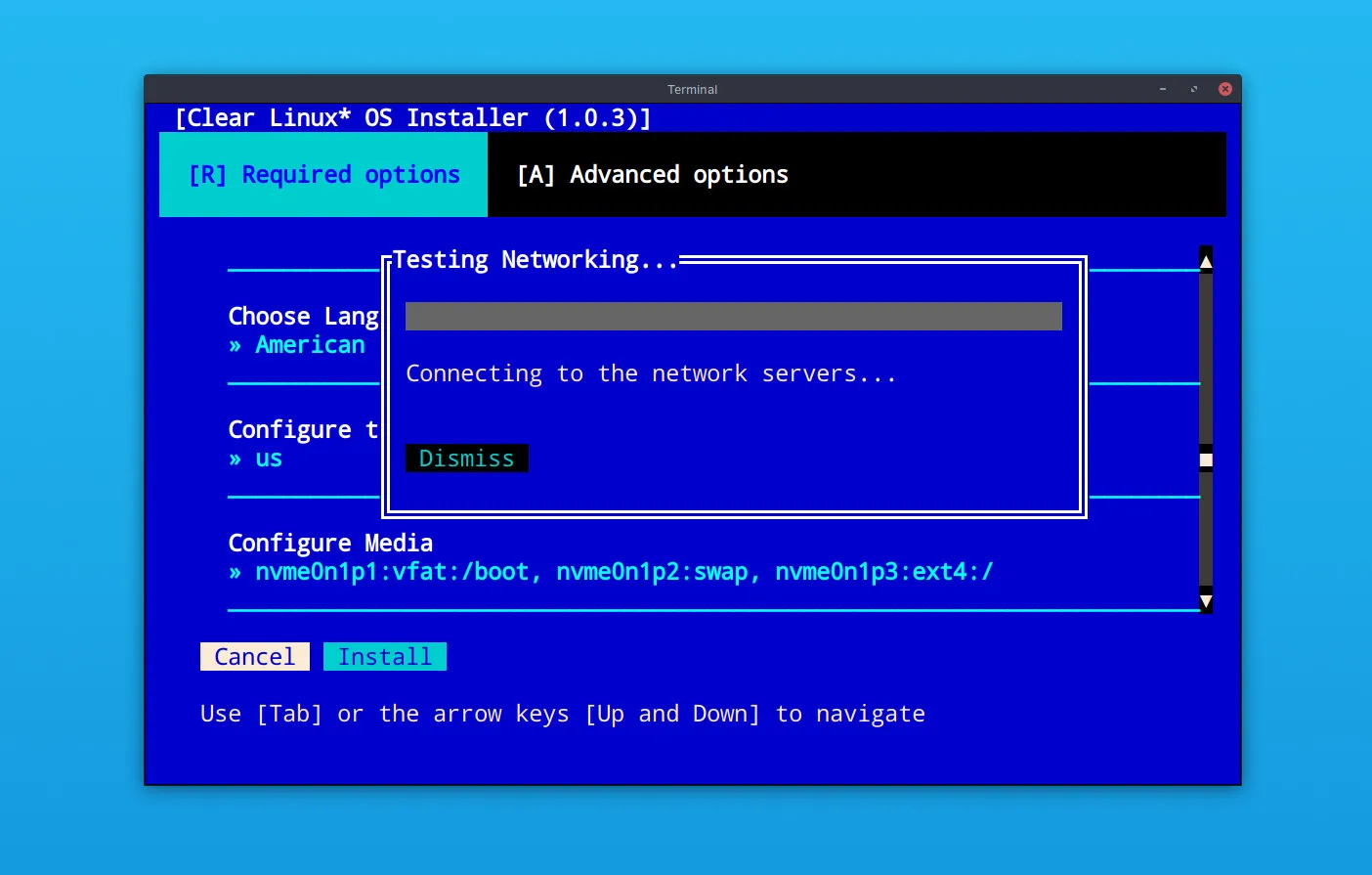Select the Choose Language option

coord(303,317)
